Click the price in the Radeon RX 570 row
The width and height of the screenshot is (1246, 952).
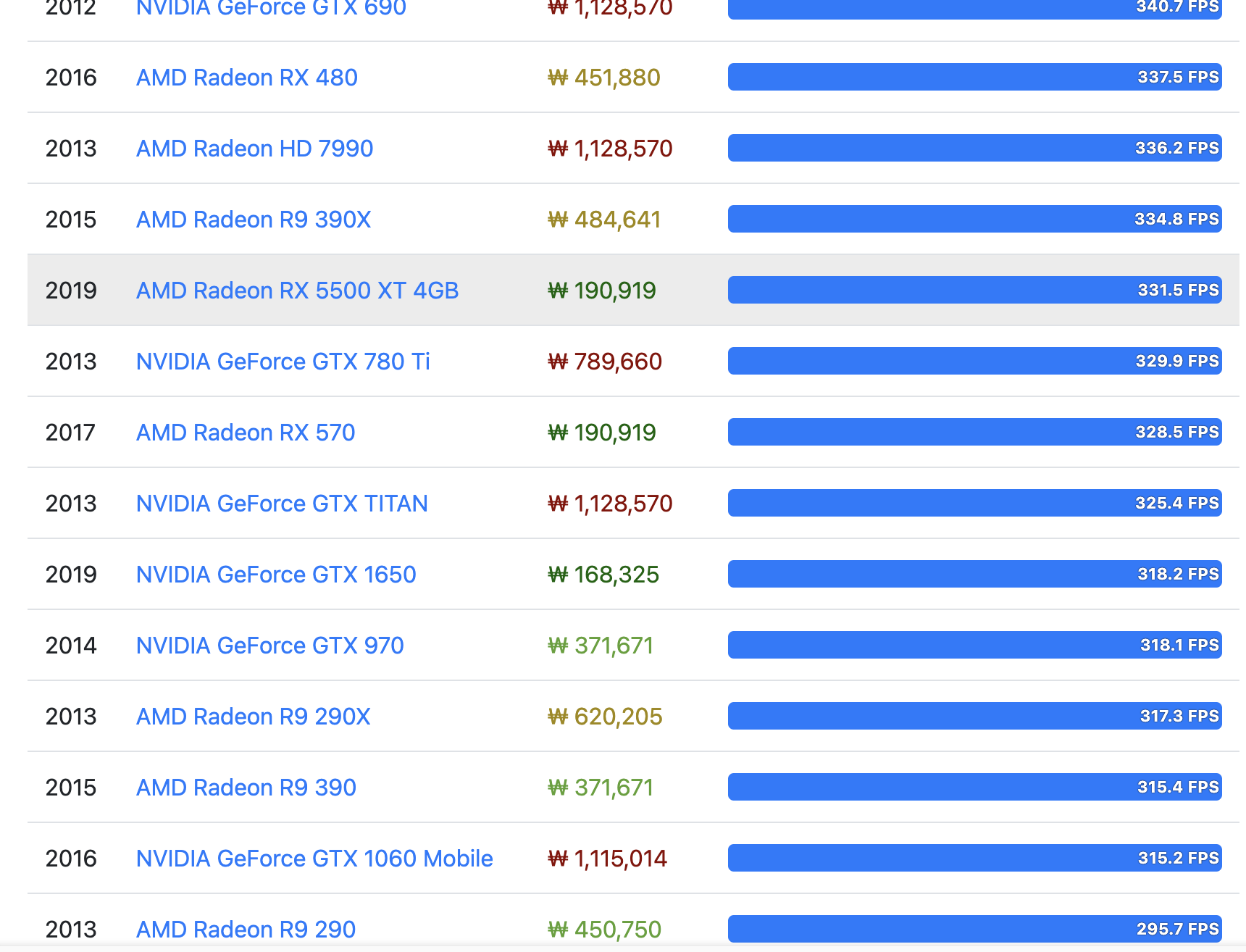[602, 433]
